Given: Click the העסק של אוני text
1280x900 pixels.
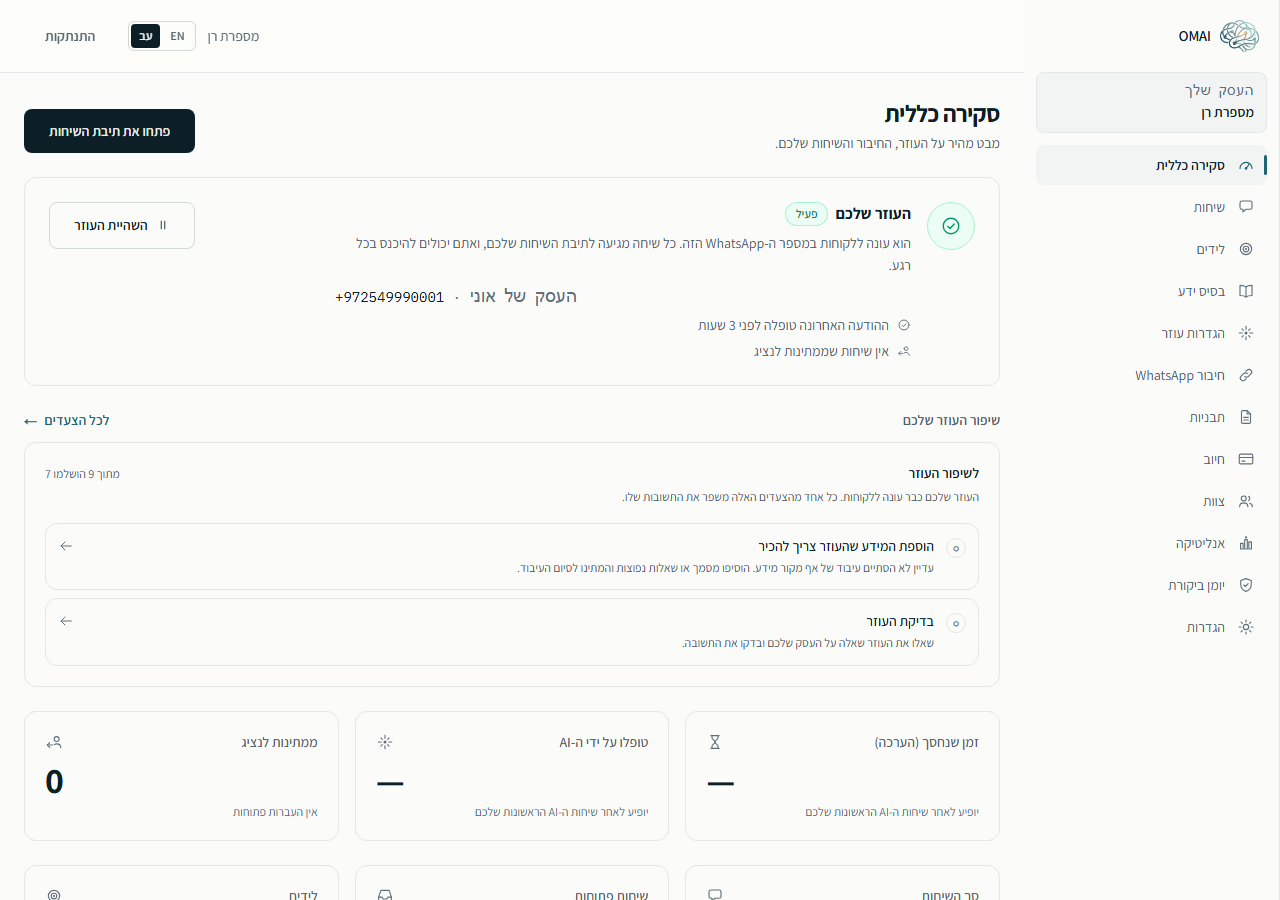Looking at the screenshot, I should [523, 296].
